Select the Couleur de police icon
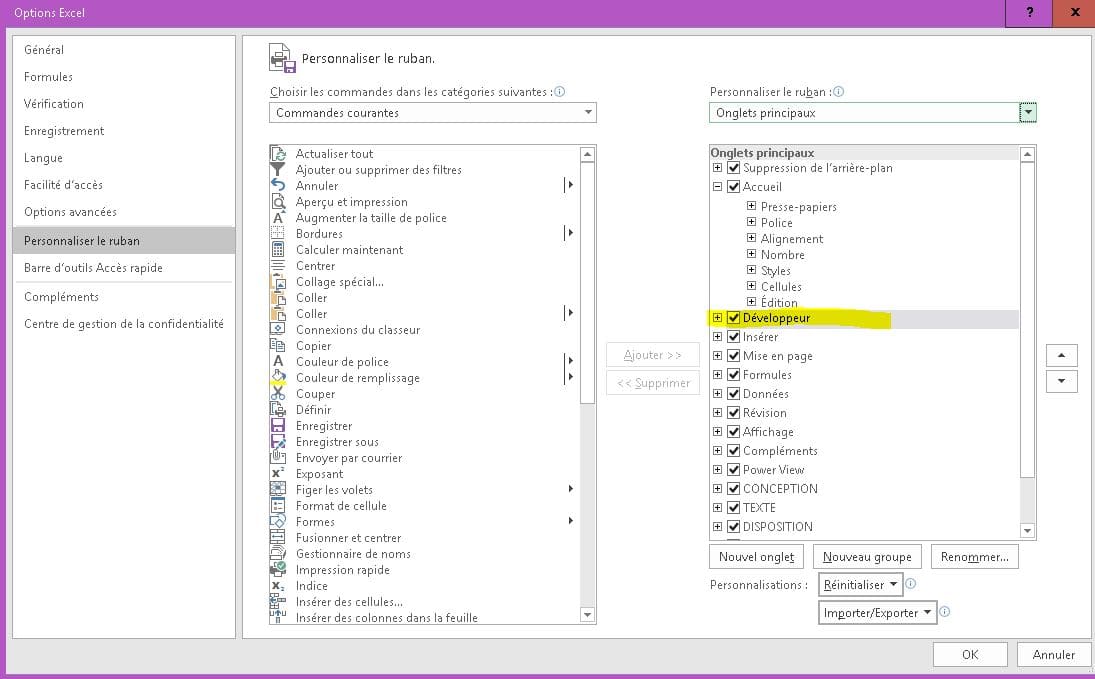 tap(278, 362)
